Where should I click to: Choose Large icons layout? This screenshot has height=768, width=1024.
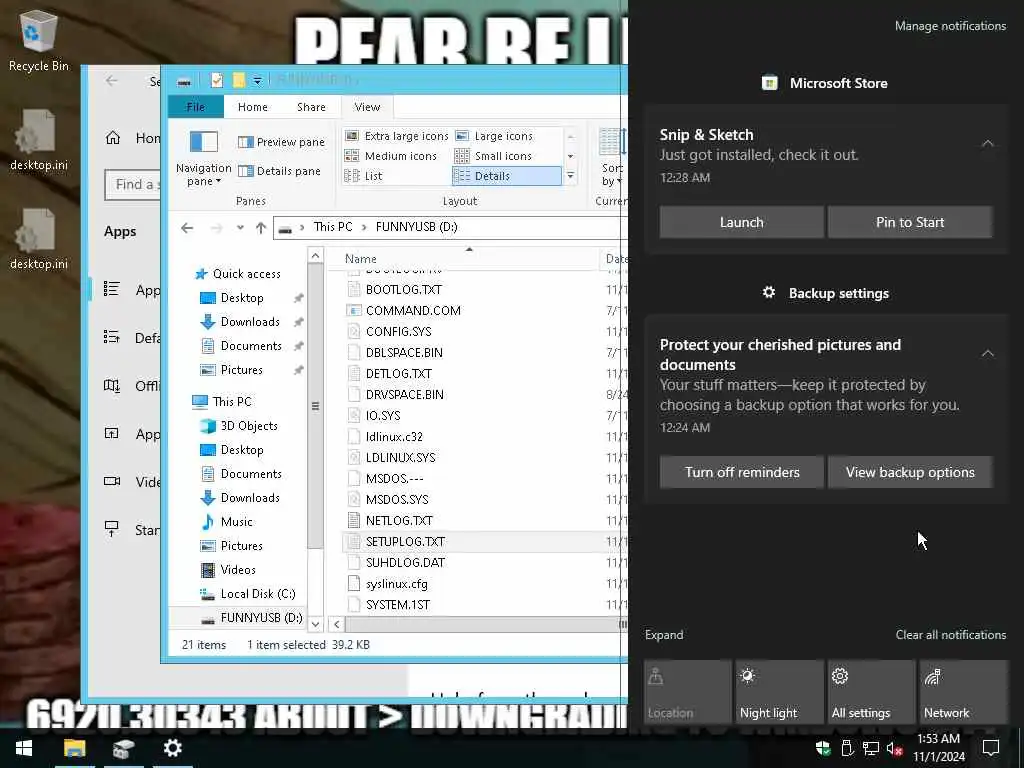tap(494, 136)
